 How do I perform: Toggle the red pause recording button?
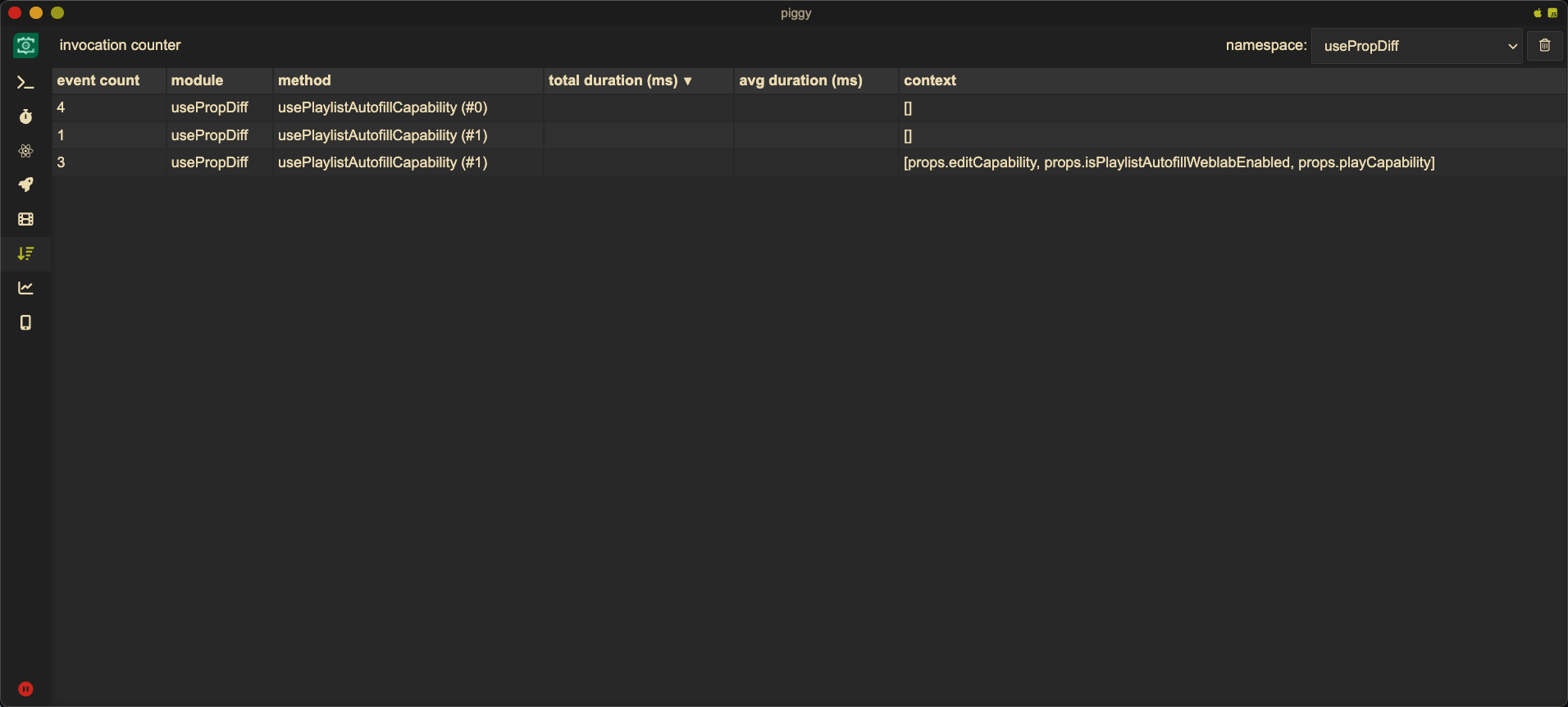tap(25, 689)
